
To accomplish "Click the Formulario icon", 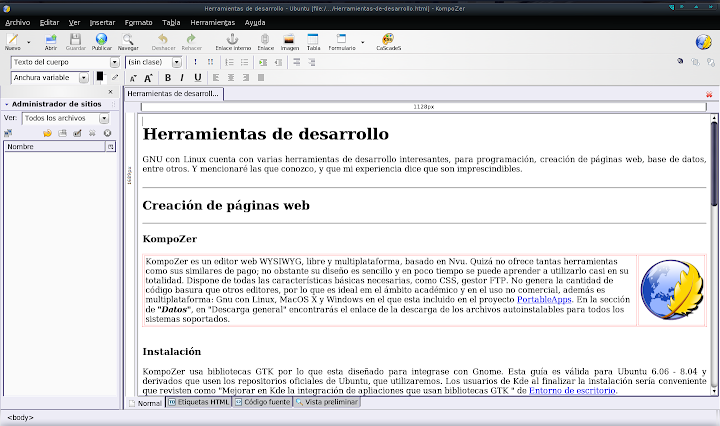I will 341,39.
